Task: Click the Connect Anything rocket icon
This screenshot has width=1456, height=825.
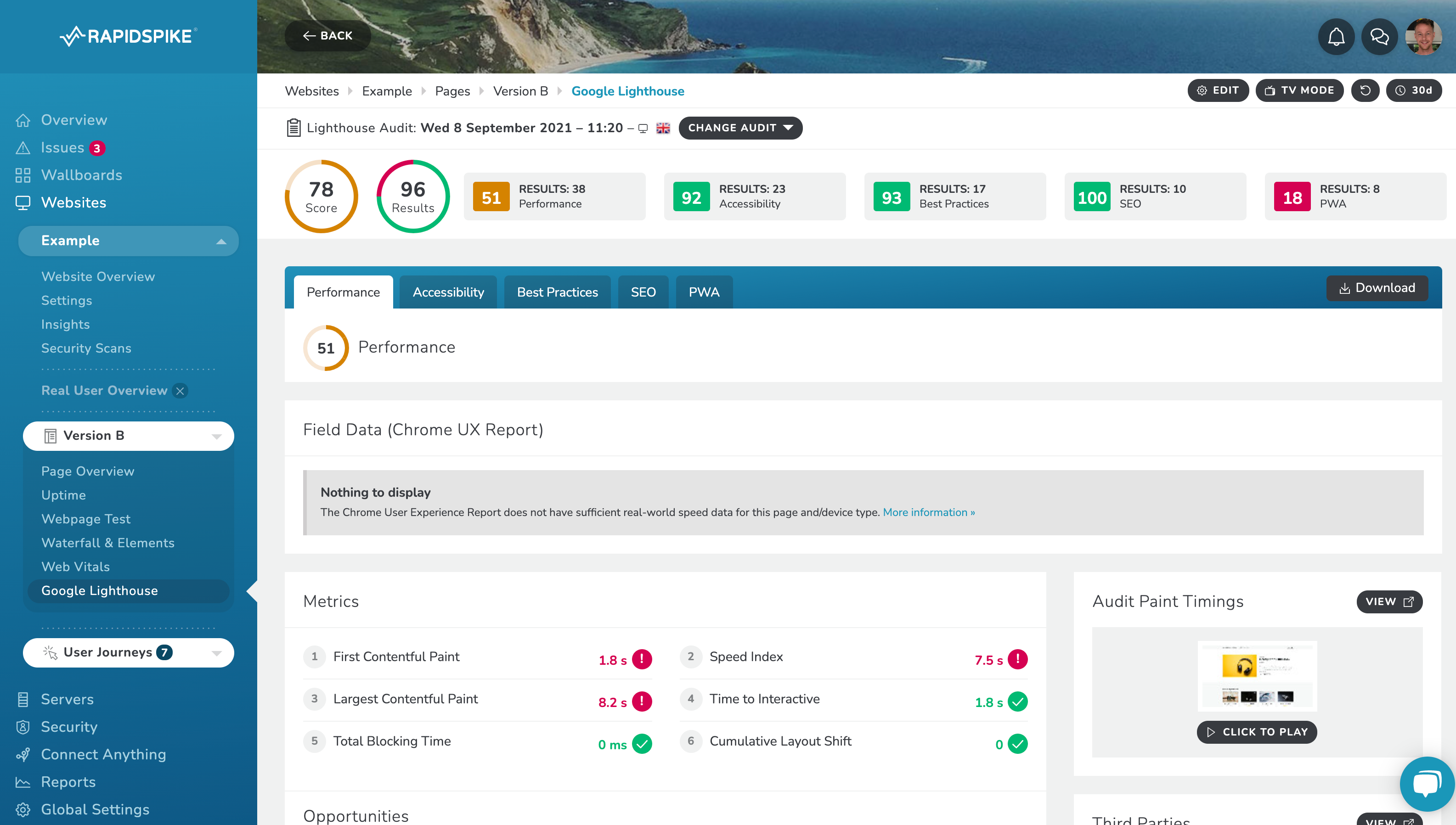Action: (23, 755)
